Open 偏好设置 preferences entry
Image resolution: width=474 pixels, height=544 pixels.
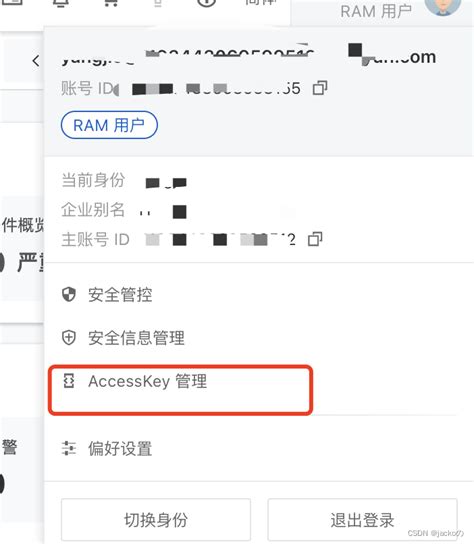coord(120,448)
